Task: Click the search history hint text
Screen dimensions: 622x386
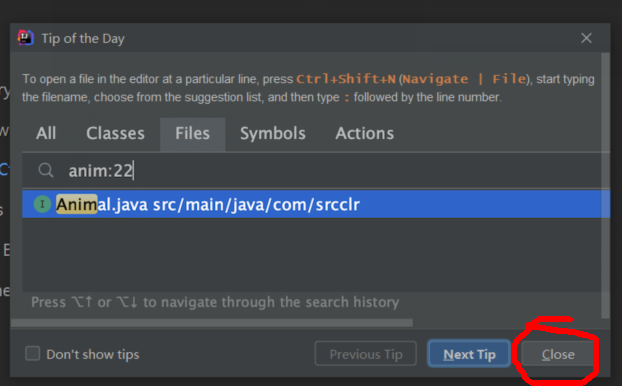Action: 215,302
